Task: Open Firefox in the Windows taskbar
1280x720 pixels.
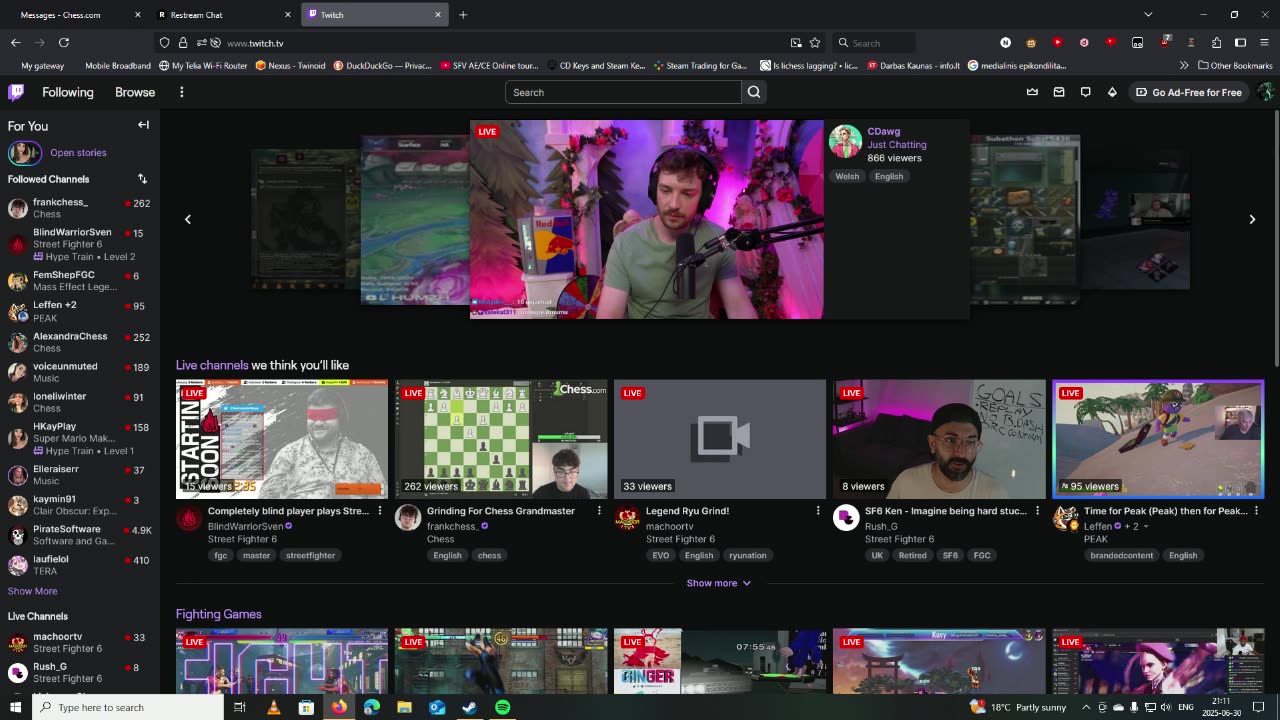Action: pos(339,707)
